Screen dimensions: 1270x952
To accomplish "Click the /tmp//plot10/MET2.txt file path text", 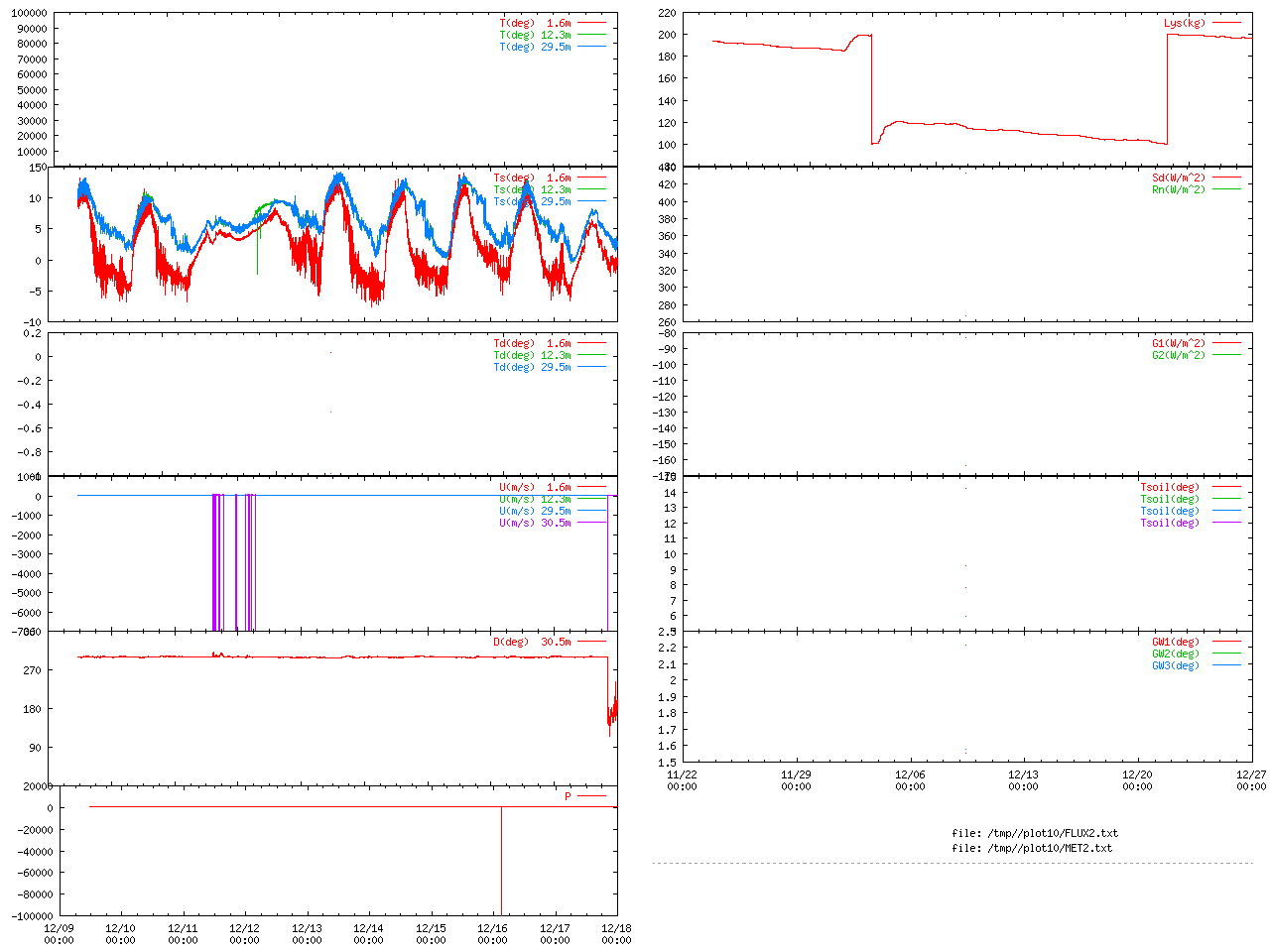I will 1032,848.
